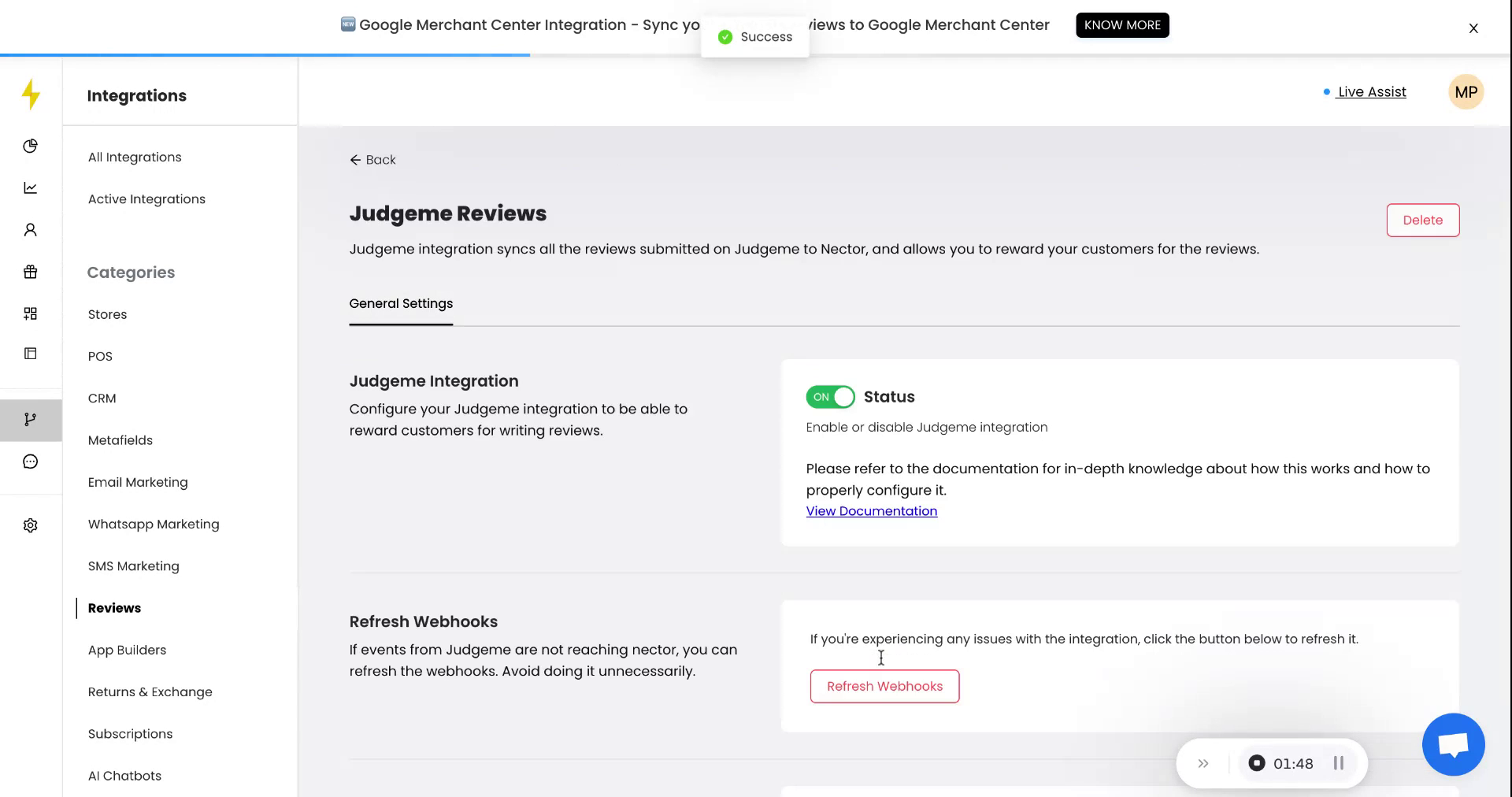Open the MP profile avatar

click(x=1466, y=92)
